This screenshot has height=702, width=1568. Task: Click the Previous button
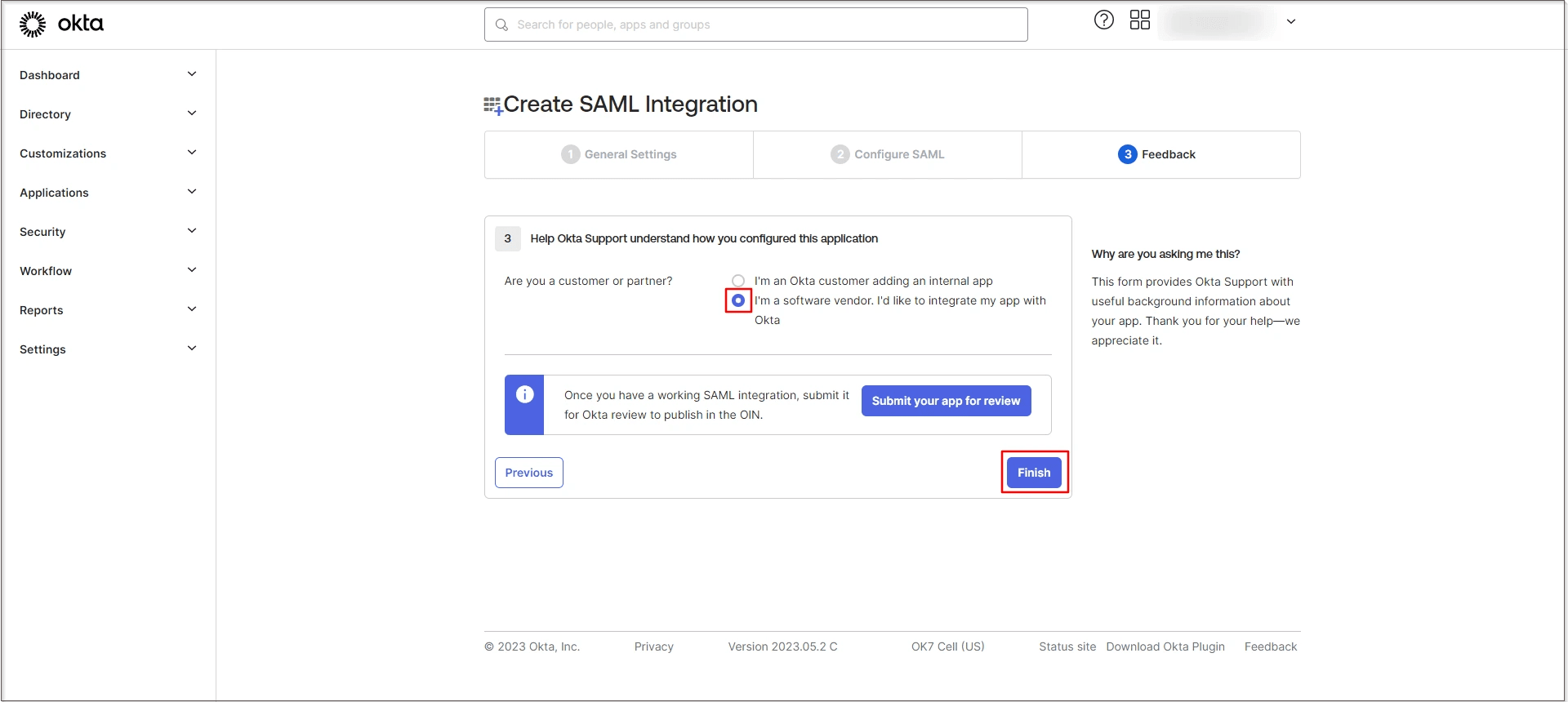click(529, 473)
